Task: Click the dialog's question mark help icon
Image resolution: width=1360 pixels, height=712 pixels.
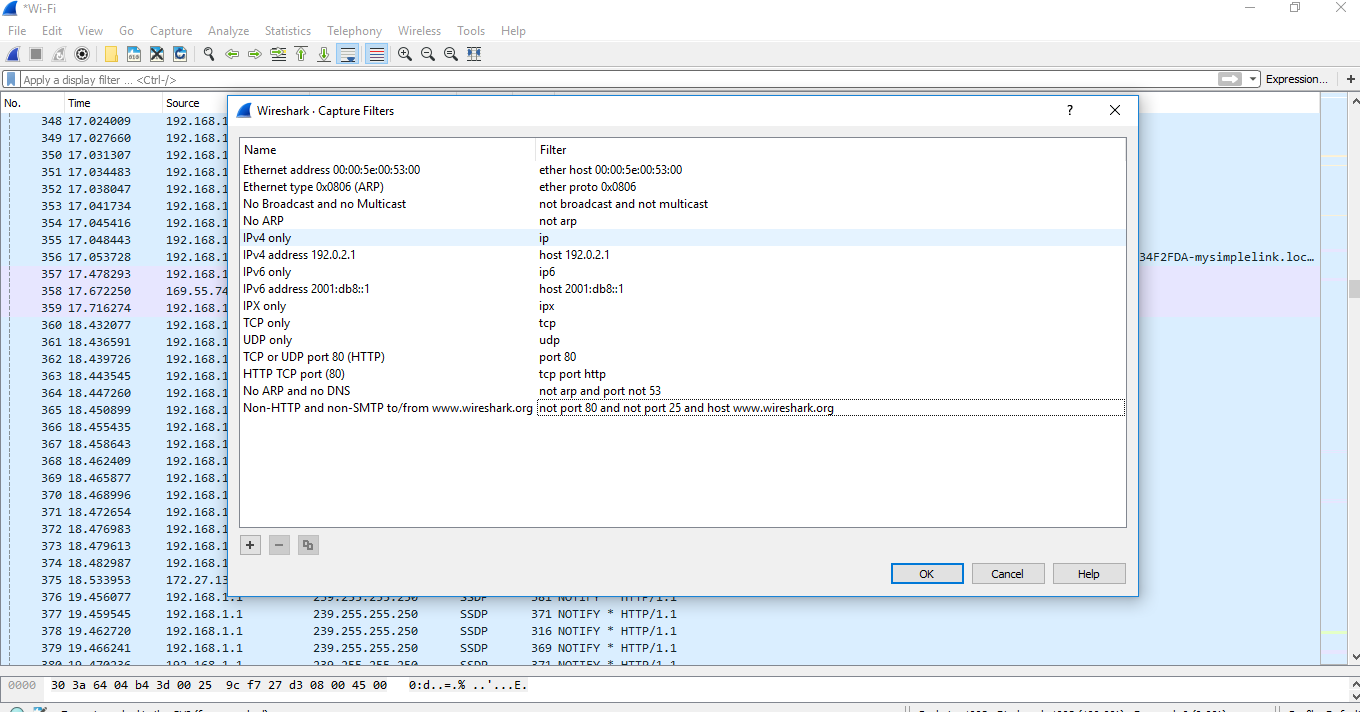Action: (x=1070, y=111)
